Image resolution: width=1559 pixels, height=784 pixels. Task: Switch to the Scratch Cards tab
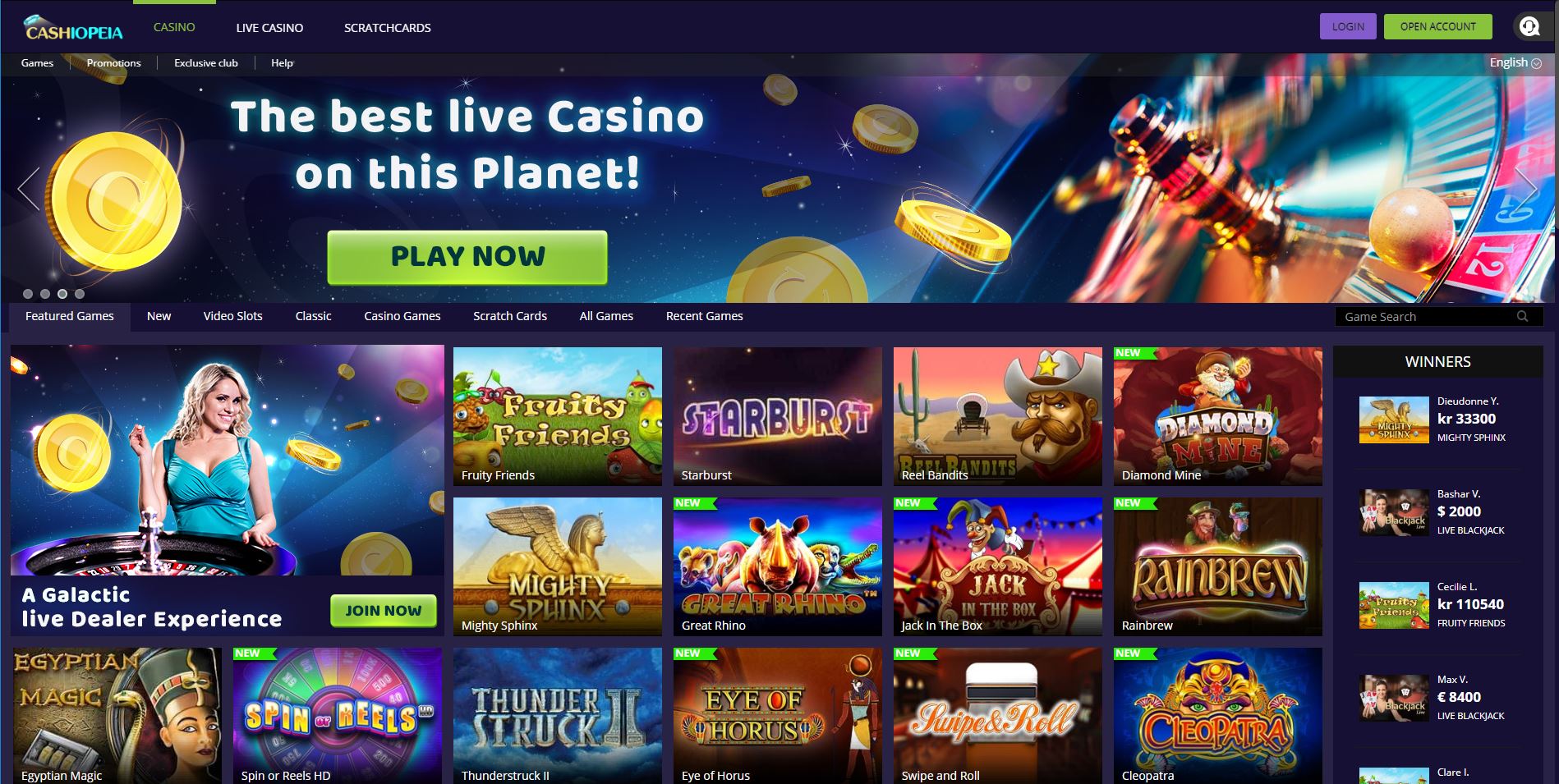tap(510, 316)
